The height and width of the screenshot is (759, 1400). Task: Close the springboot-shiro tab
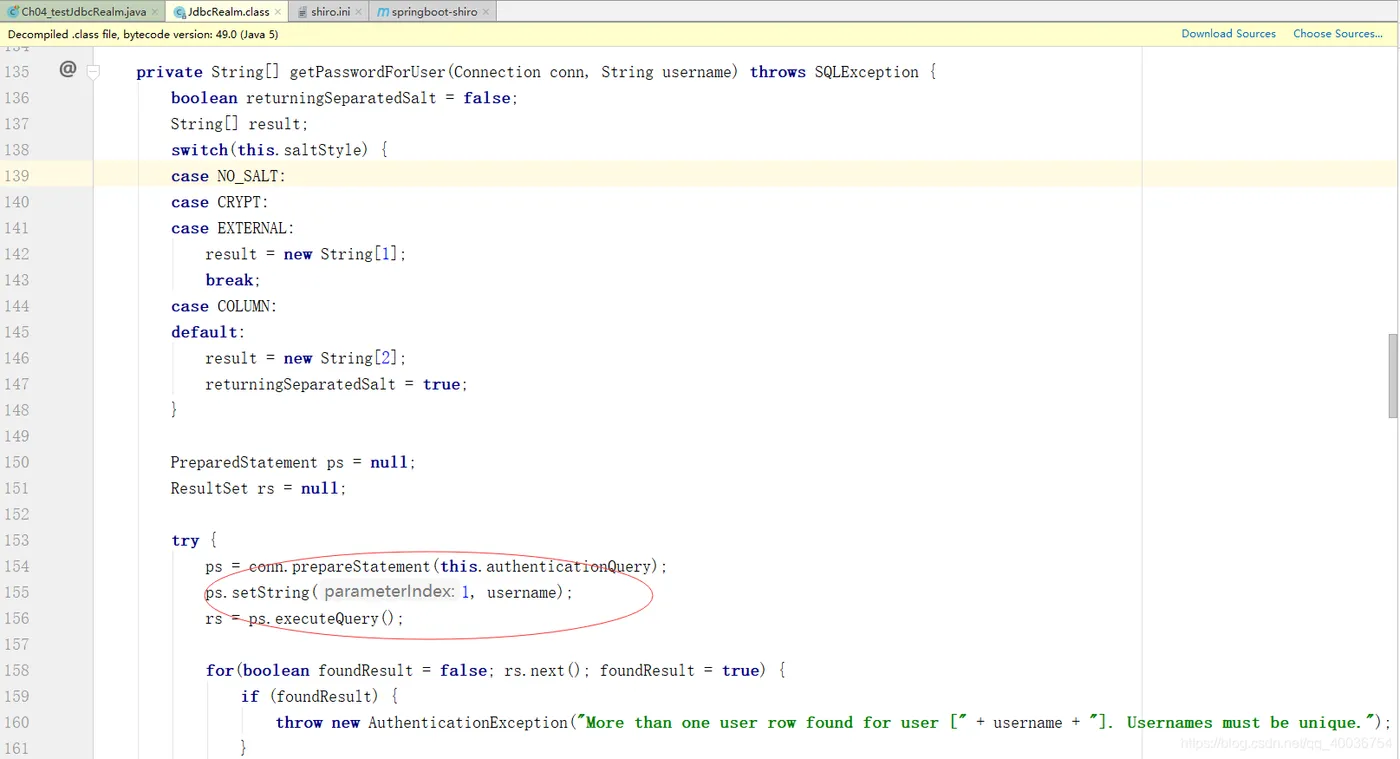pos(486,12)
